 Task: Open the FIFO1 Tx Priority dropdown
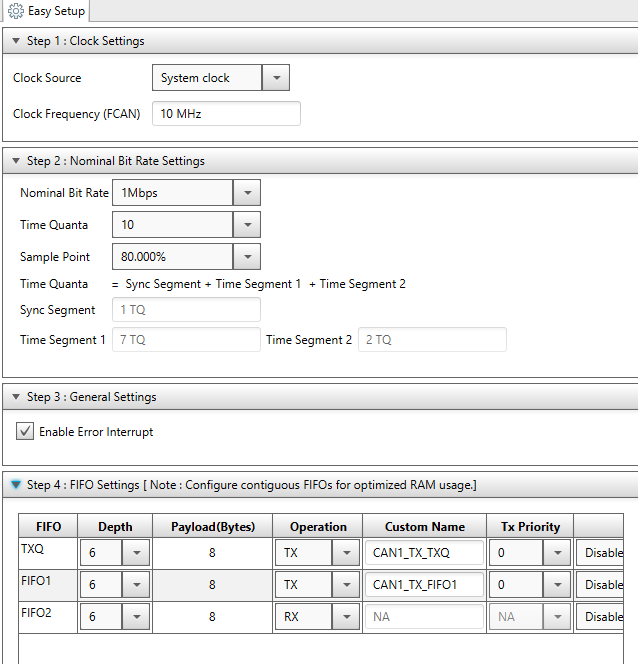click(x=557, y=585)
